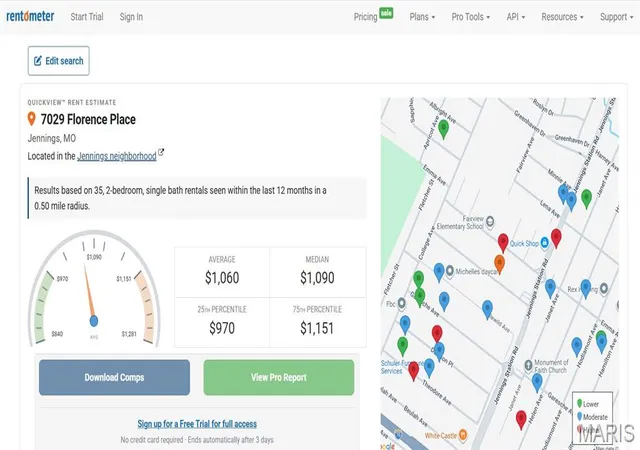Open the Pro Tools dropdown
640x450 pixels.
471,17
